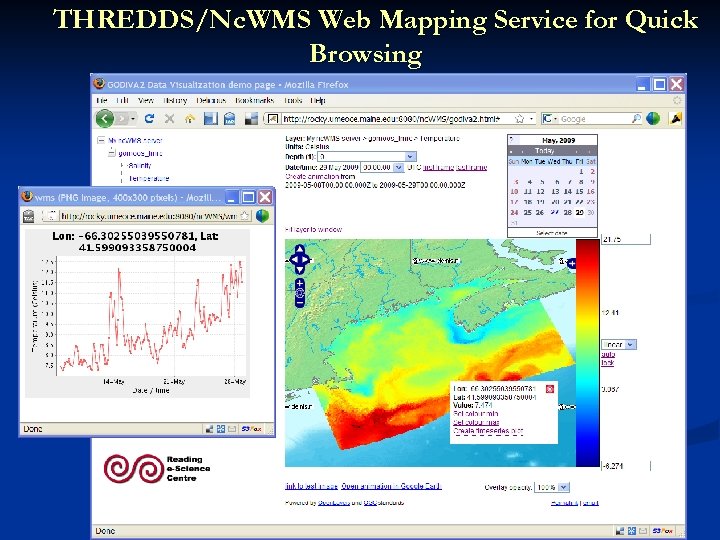Click 'link to test image' link
The width and height of the screenshot is (720, 540).
[311, 486]
